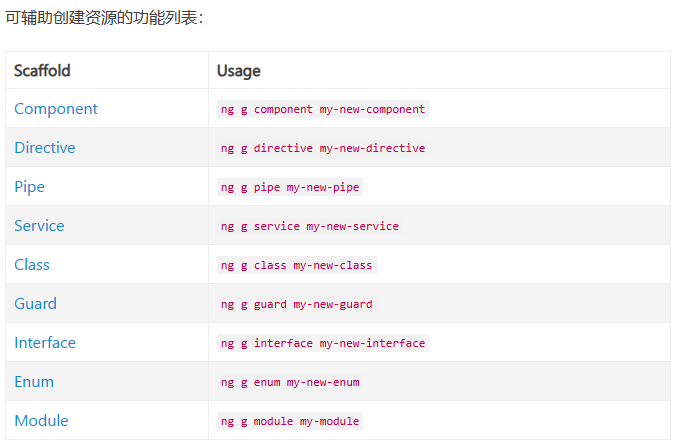Click the Enum link
The width and height of the screenshot is (679, 447).
34,382
